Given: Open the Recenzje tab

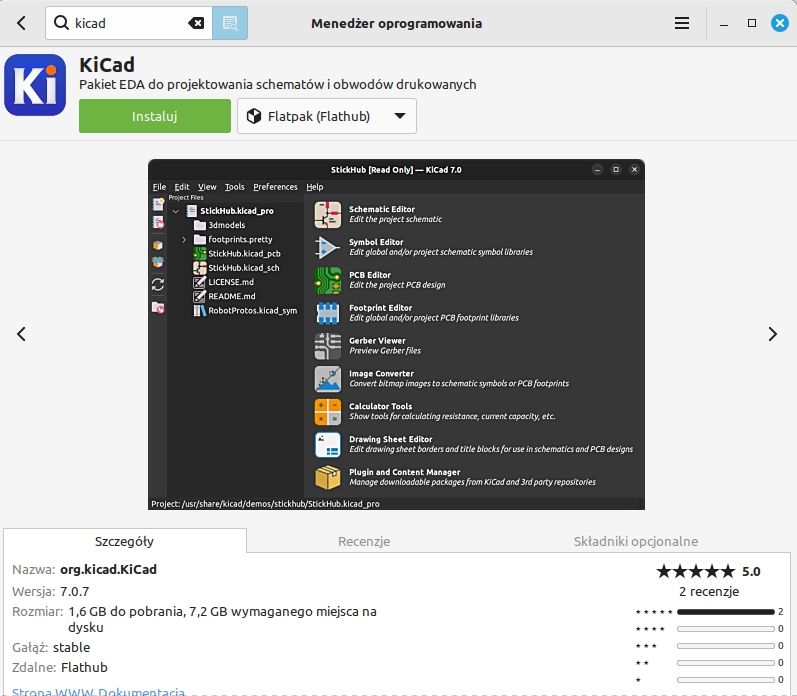Looking at the screenshot, I should tap(364, 541).
